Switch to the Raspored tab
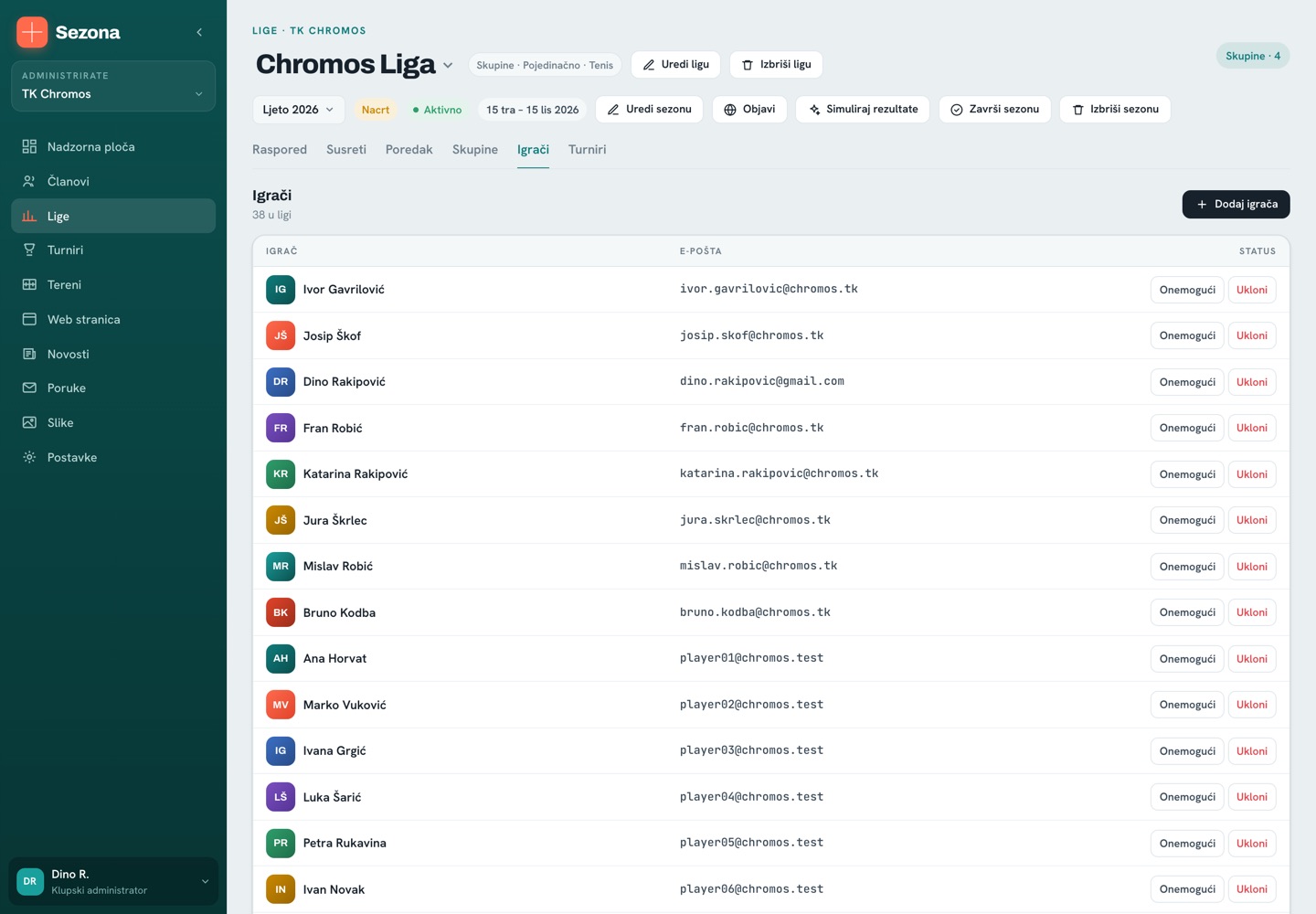1316x914 pixels. click(280, 150)
